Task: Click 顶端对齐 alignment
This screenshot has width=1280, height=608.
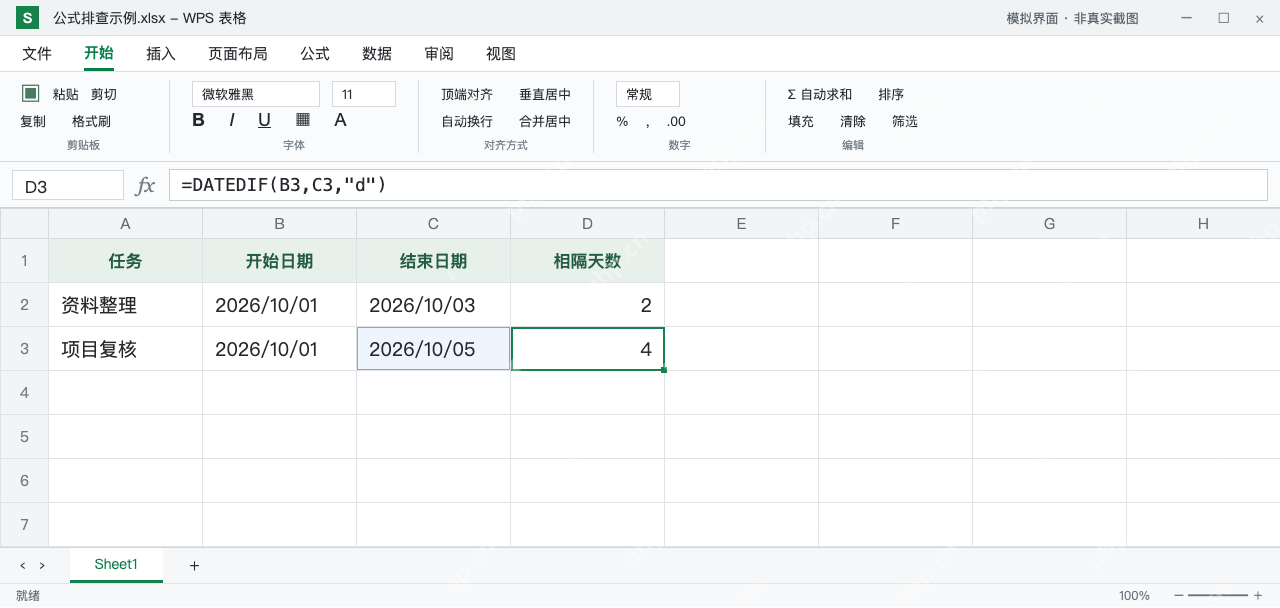Action: (x=467, y=94)
